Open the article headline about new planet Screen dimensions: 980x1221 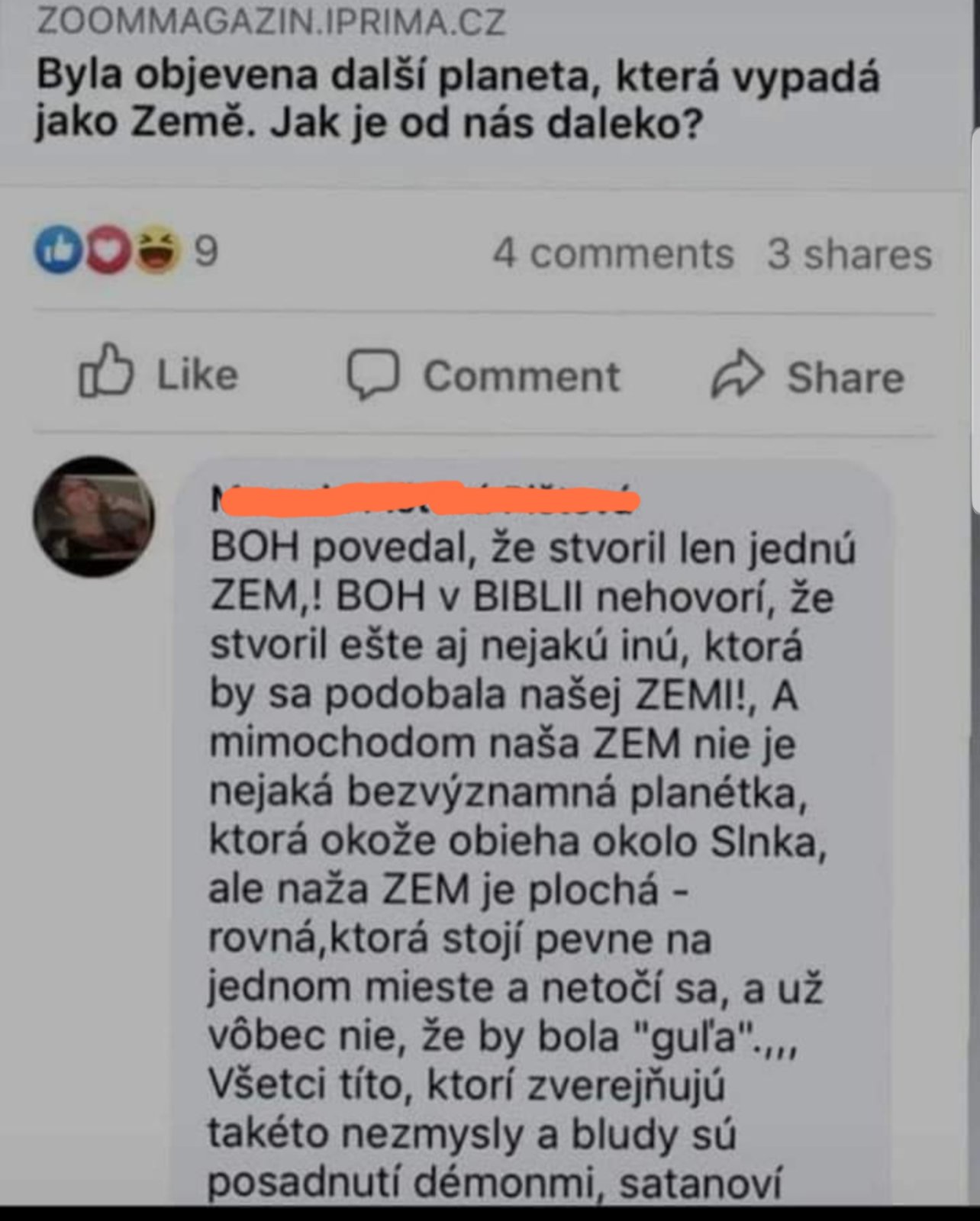click(458, 101)
